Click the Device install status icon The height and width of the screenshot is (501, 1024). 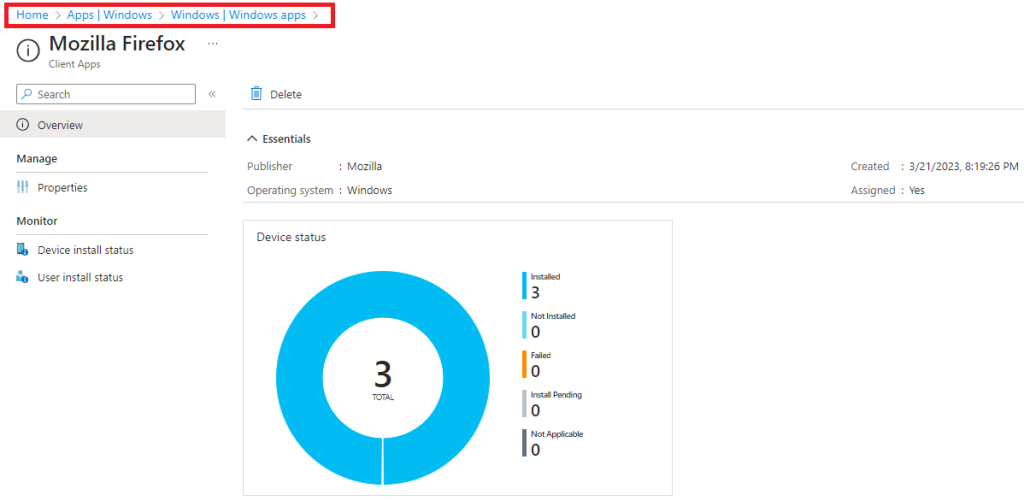pyautogui.click(x=23, y=250)
